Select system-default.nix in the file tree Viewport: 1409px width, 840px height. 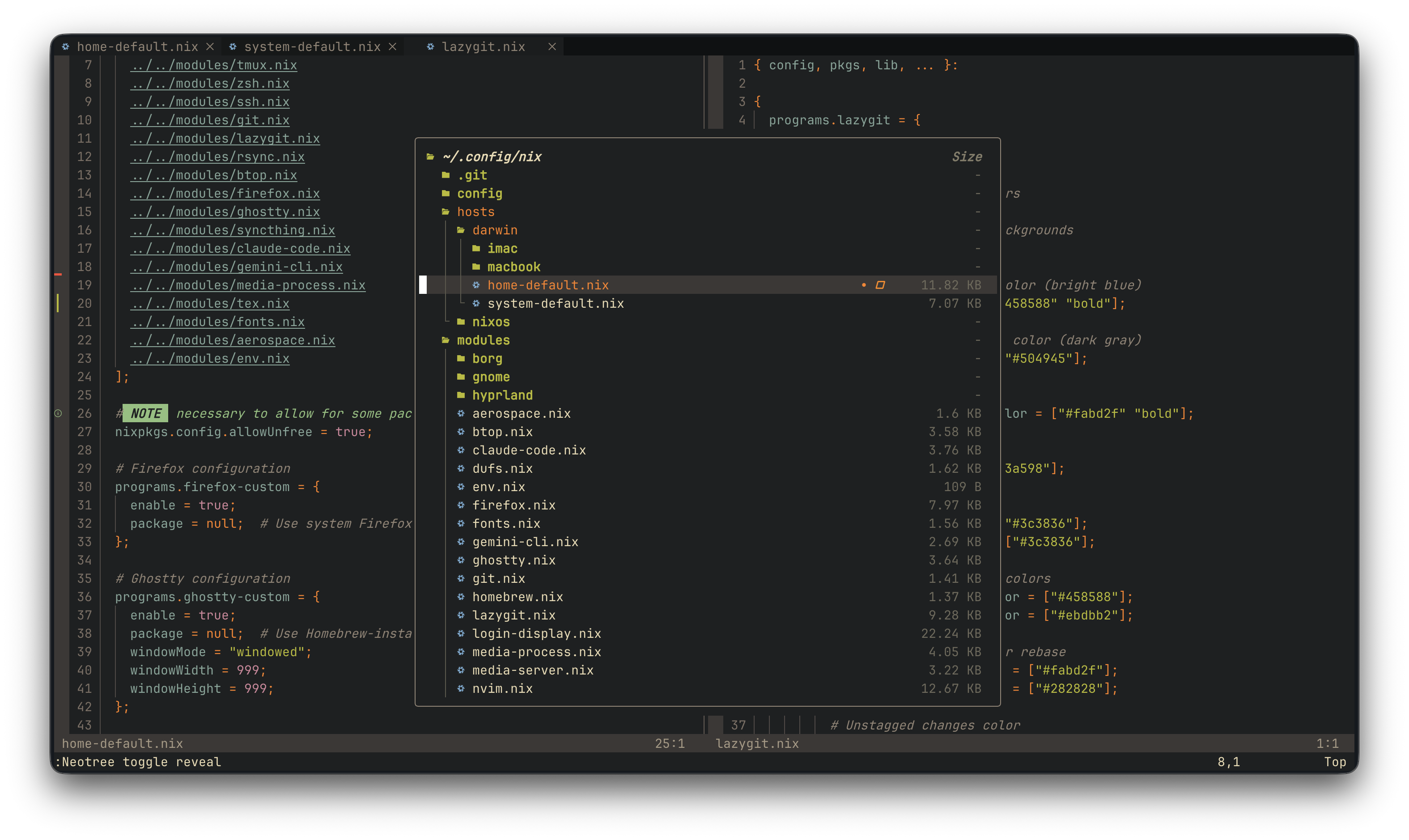pyautogui.click(x=556, y=303)
